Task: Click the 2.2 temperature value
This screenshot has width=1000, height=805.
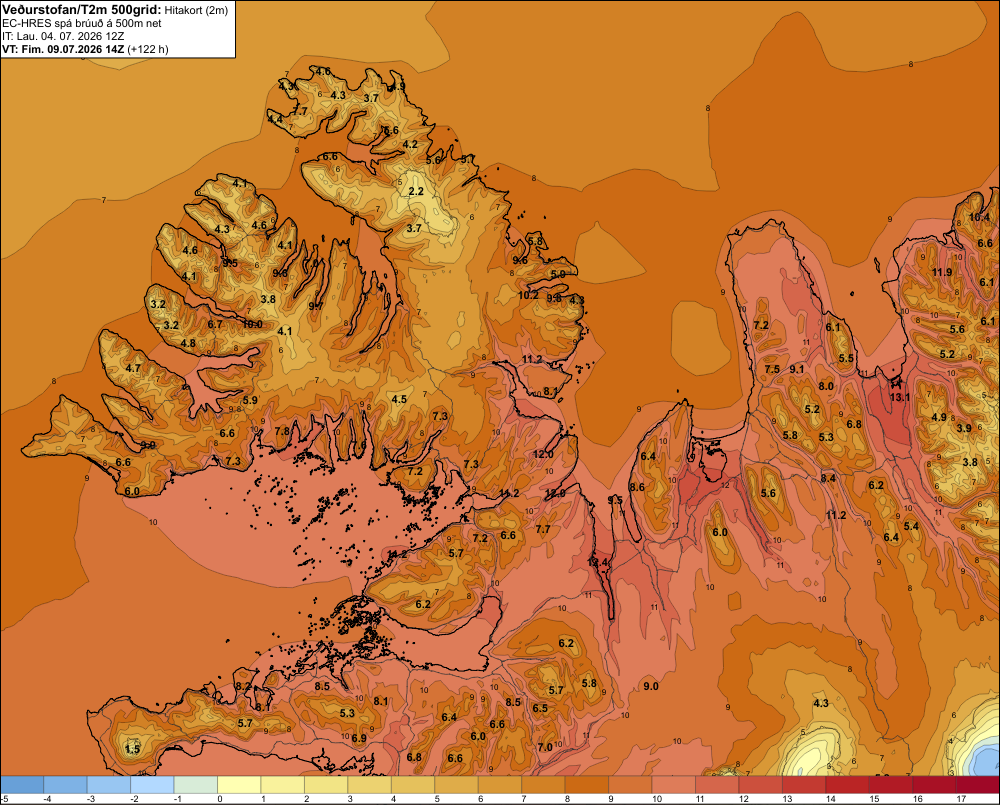Action: click(416, 191)
